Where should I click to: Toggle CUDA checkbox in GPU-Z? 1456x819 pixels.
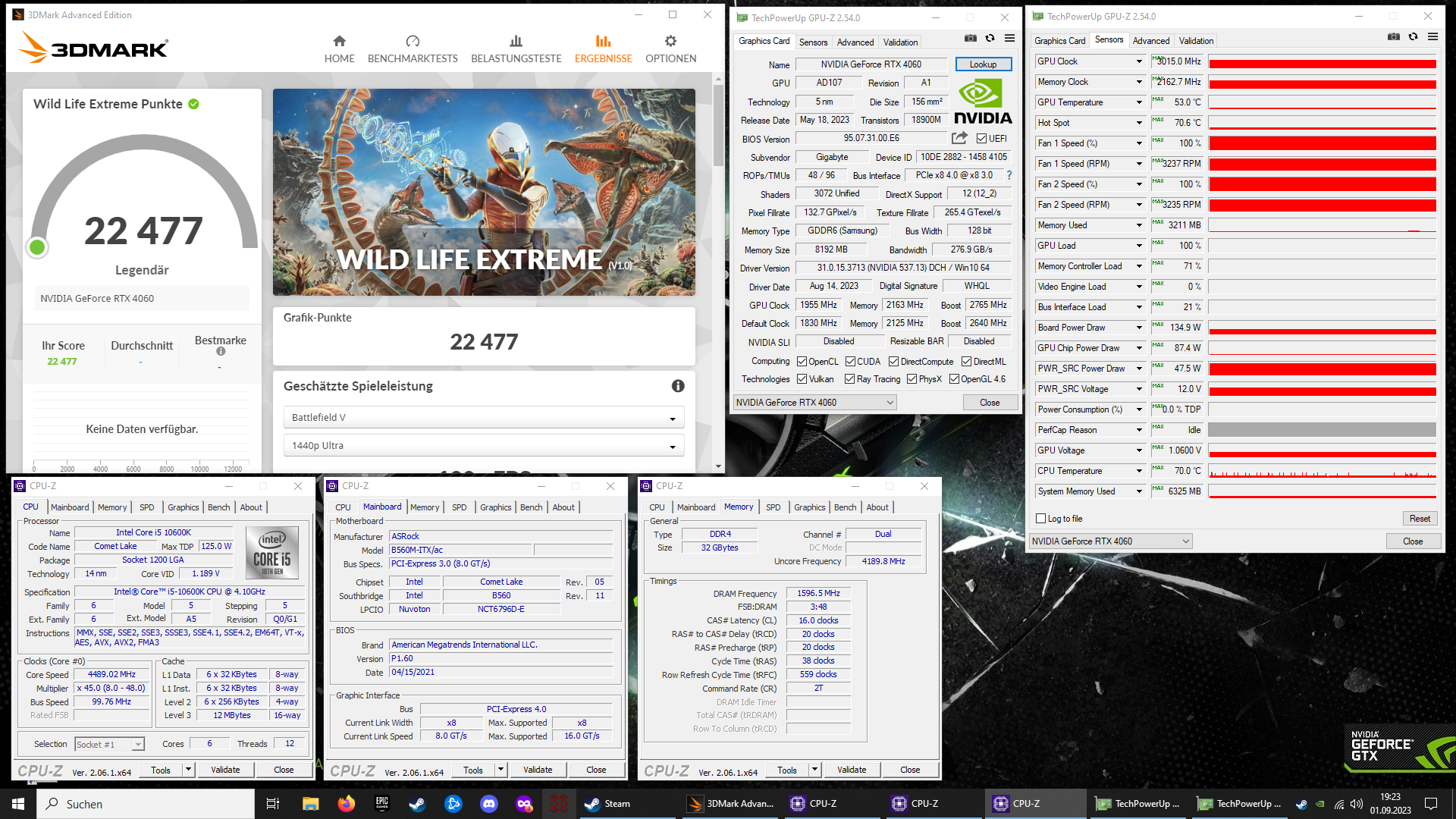click(850, 362)
